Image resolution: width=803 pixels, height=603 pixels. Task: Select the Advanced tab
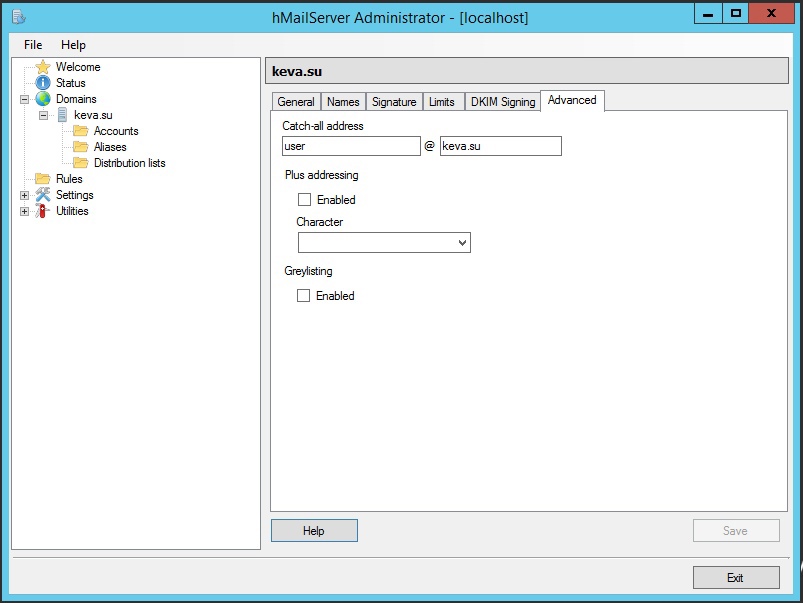[x=572, y=100]
